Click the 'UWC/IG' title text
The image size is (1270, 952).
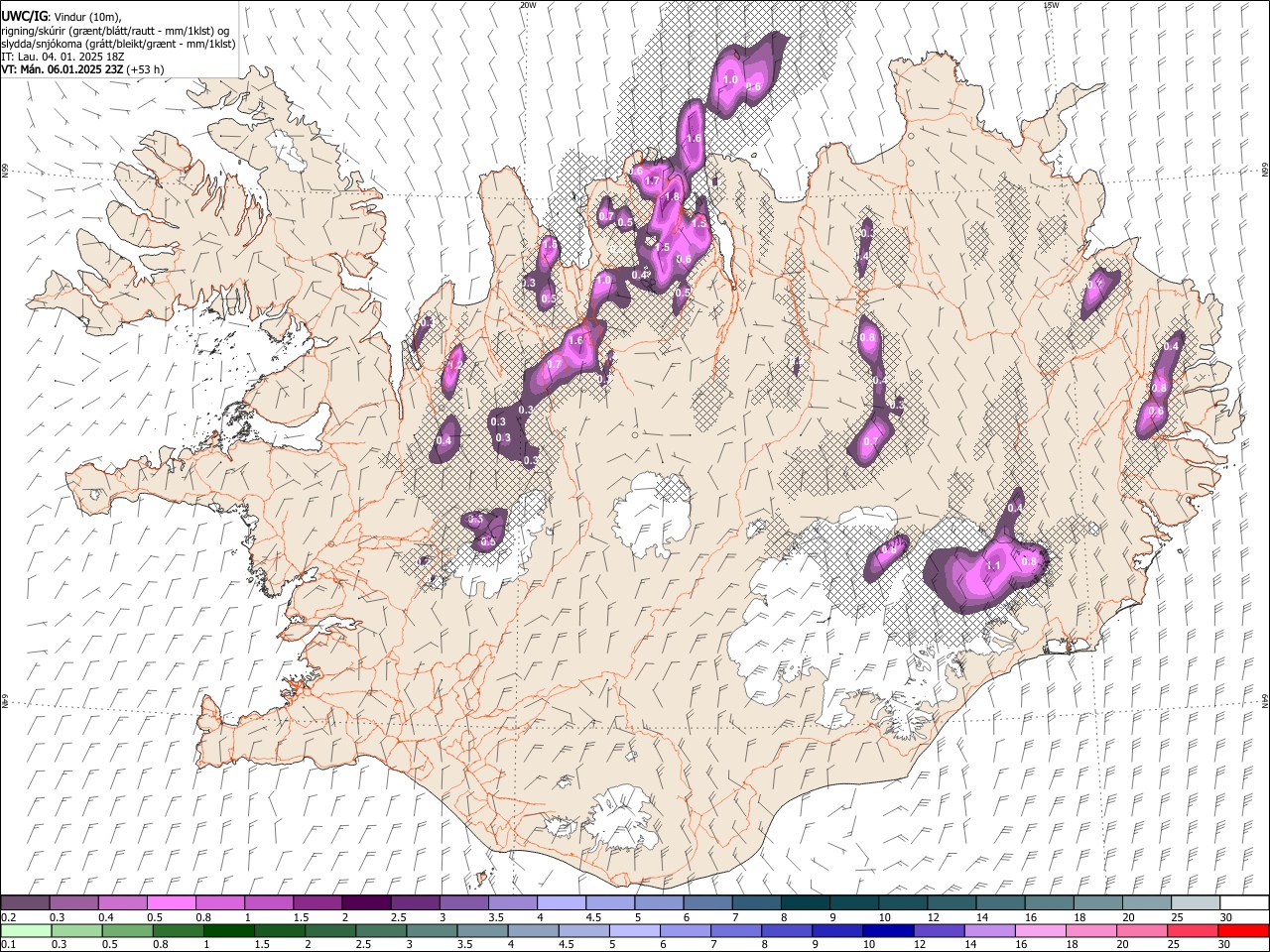point(23,15)
